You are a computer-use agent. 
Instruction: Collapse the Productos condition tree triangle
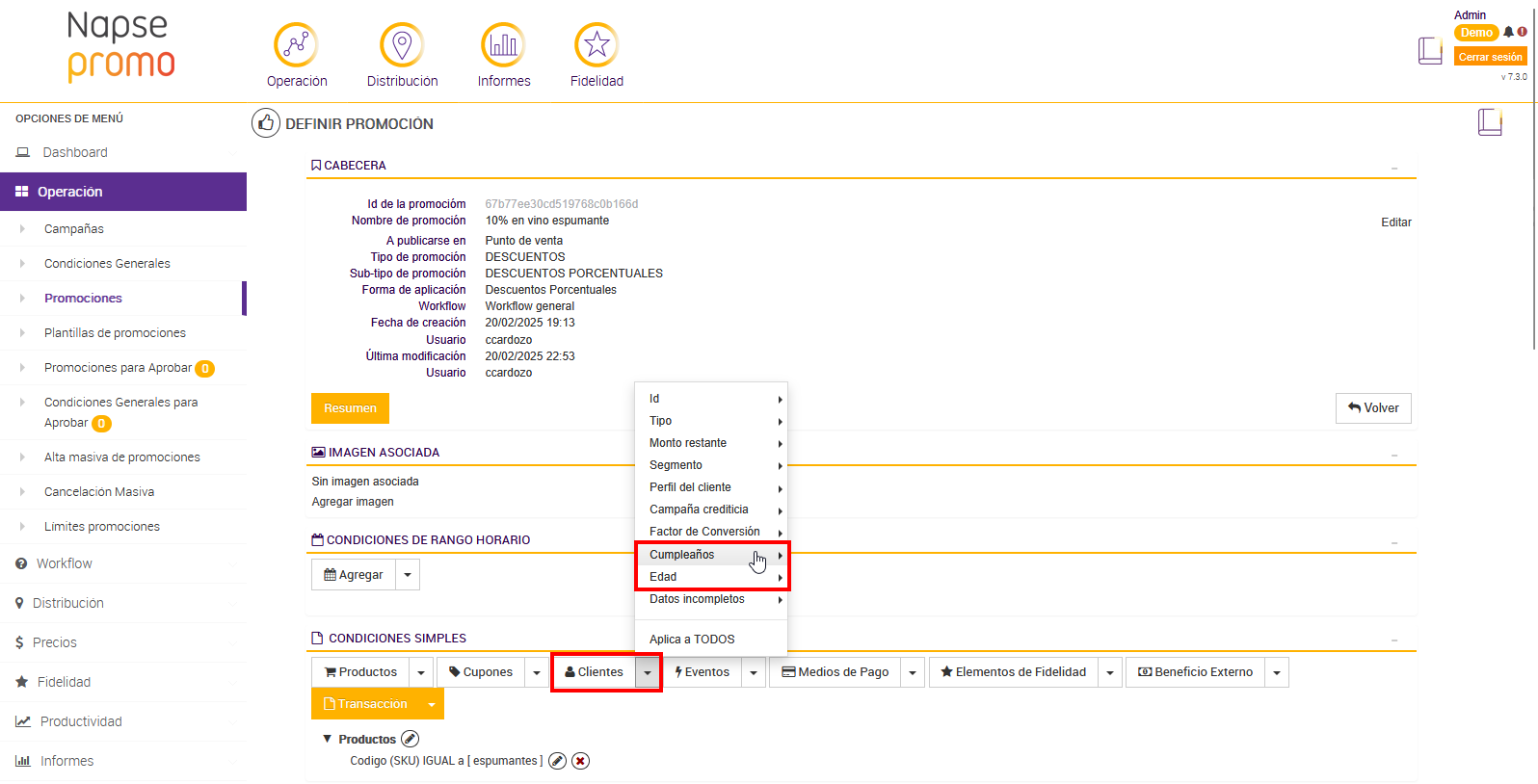pos(328,739)
